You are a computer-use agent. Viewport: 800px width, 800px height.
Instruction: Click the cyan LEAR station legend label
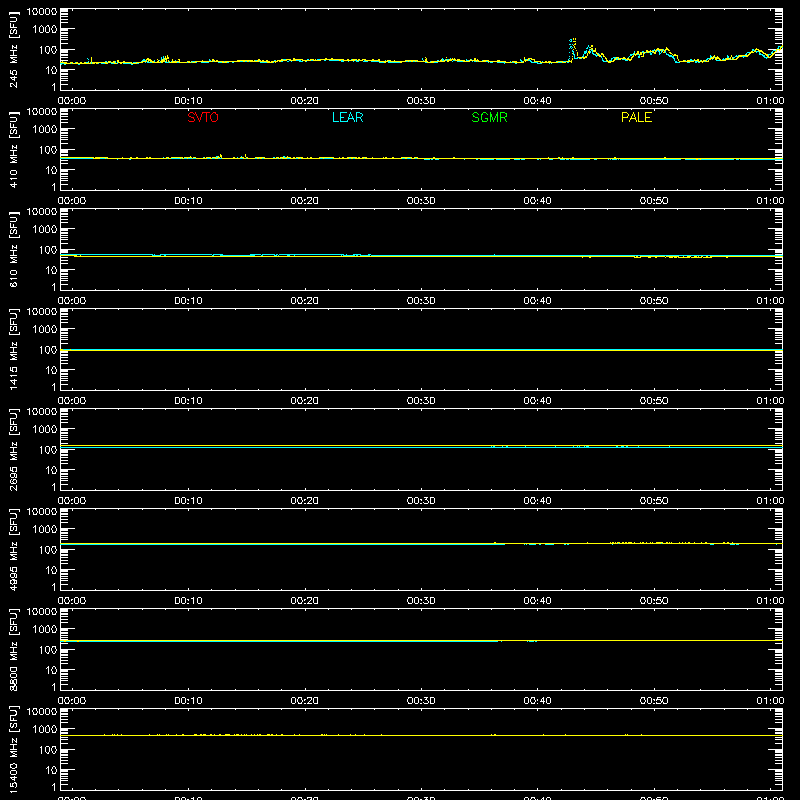[x=347, y=117]
